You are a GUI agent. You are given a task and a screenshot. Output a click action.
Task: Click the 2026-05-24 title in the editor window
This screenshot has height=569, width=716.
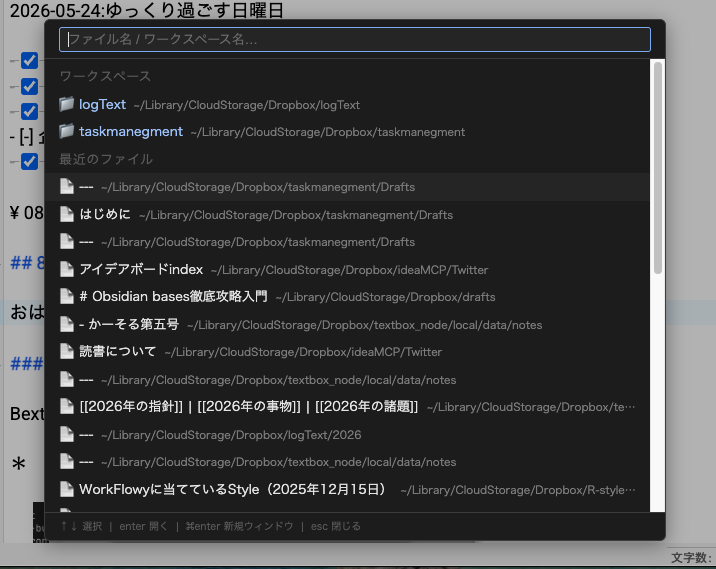146,10
